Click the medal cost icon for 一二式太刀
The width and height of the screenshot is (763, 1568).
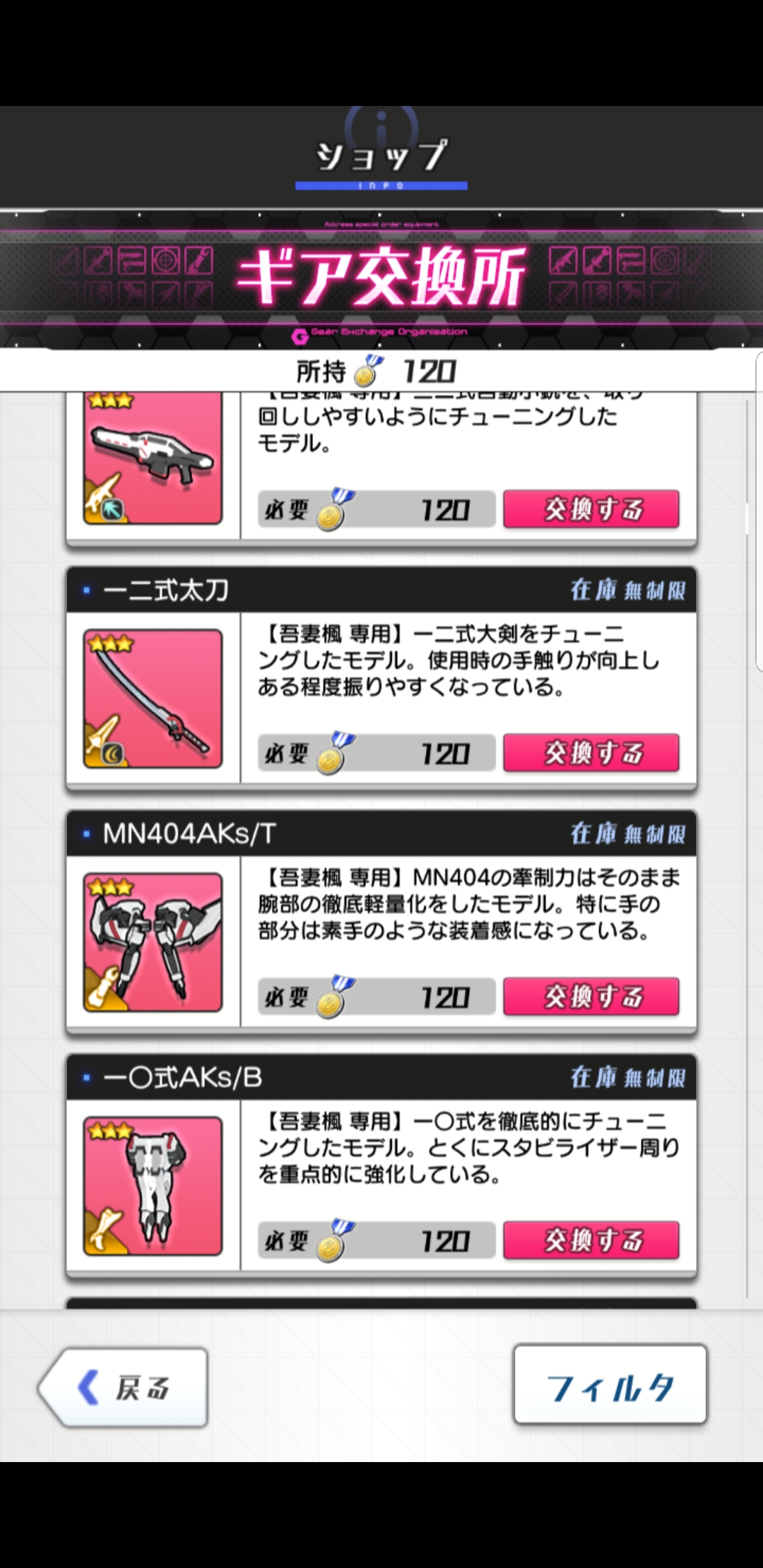tap(334, 754)
